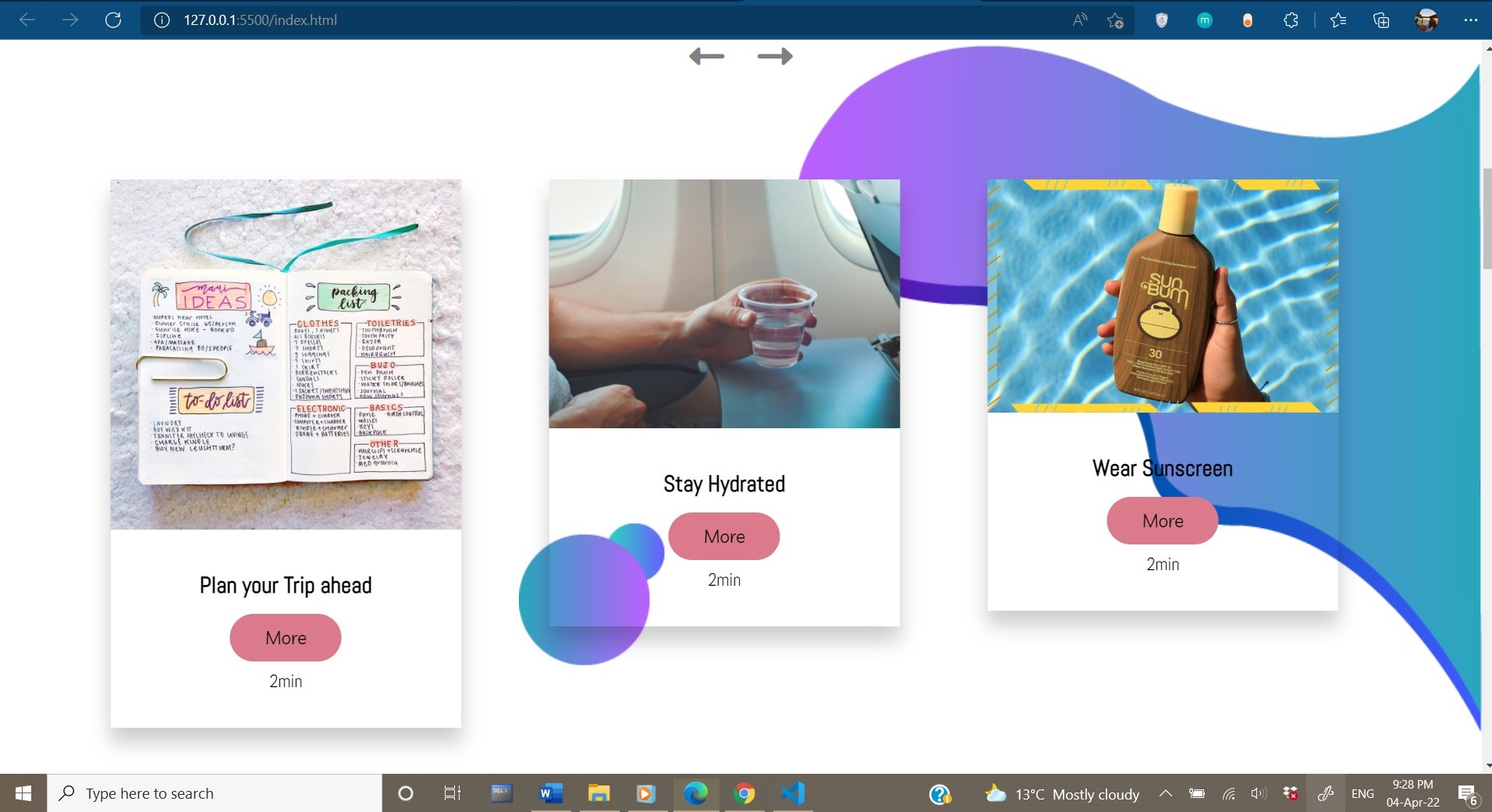Image resolution: width=1492 pixels, height=812 pixels.
Task: Click the address bar URL
Action: [x=261, y=20]
